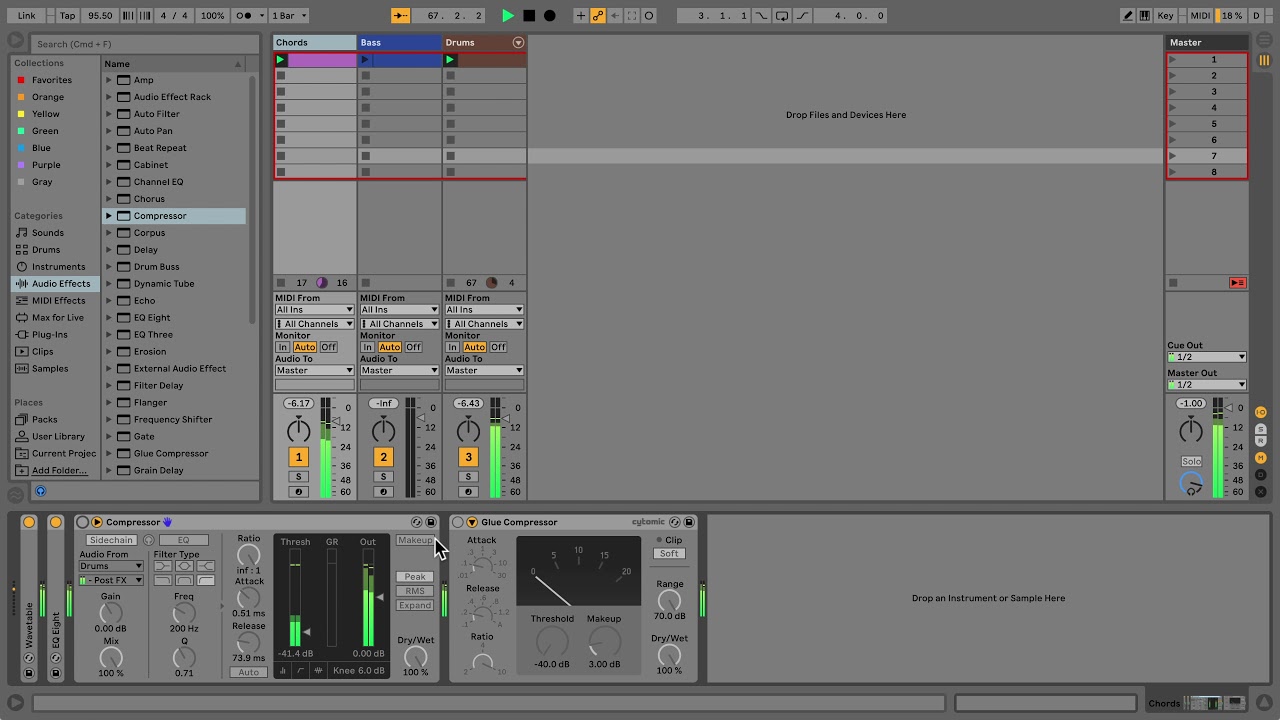Toggle the Follow playback button

[400, 16]
